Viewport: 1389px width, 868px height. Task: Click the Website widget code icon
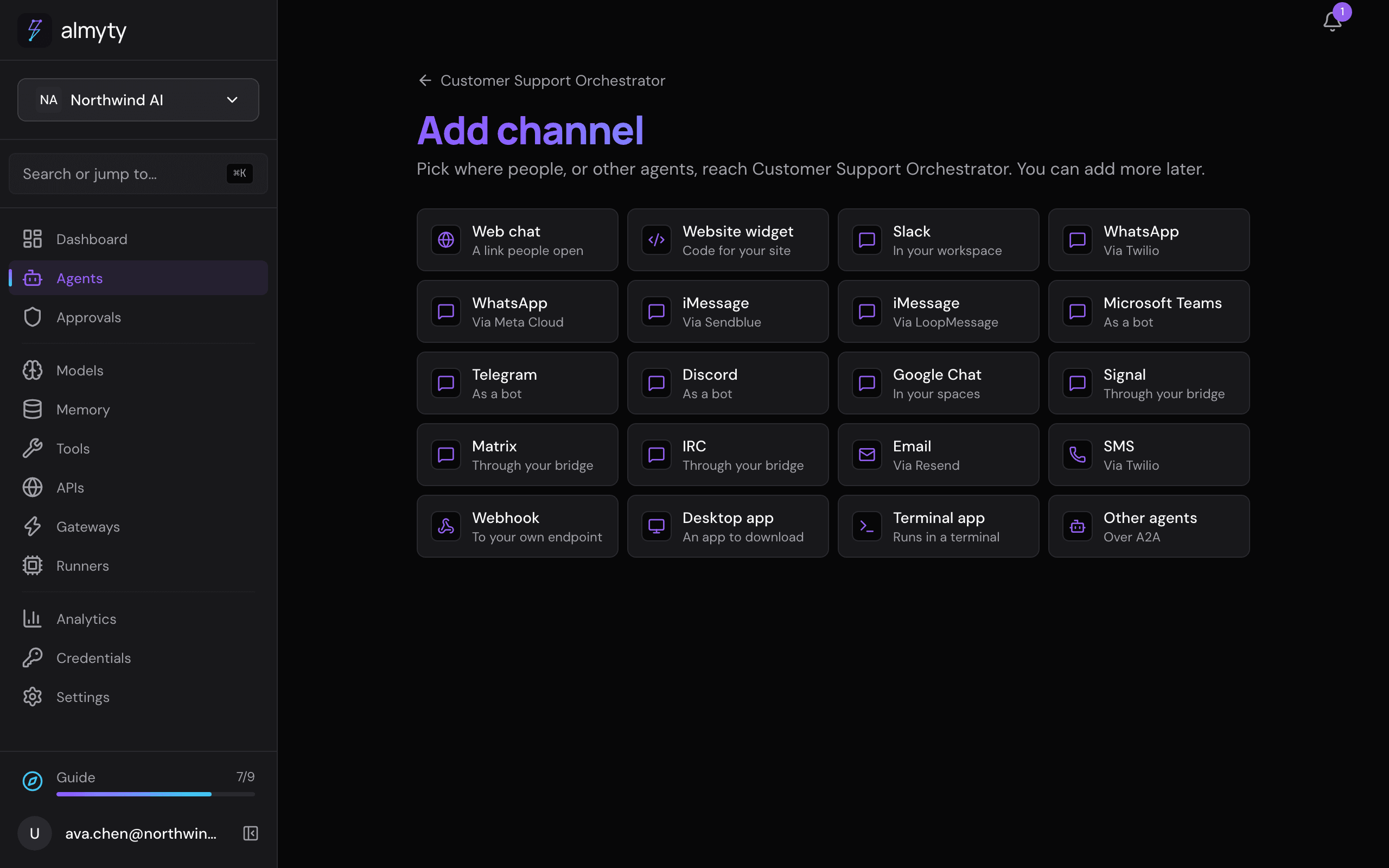coord(656,240)
